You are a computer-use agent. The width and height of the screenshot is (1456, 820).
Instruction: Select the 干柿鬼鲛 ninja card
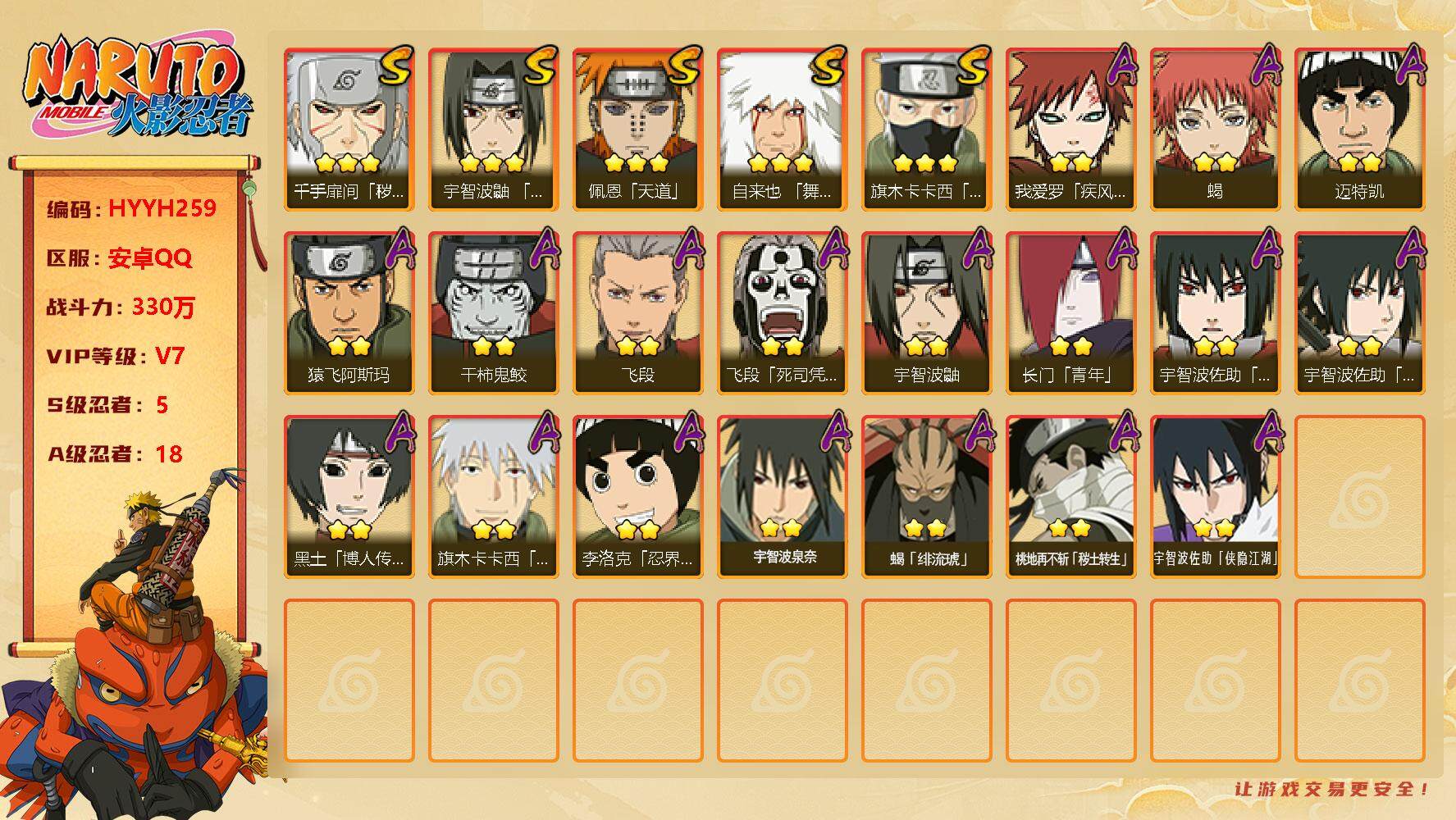(493, 313)
